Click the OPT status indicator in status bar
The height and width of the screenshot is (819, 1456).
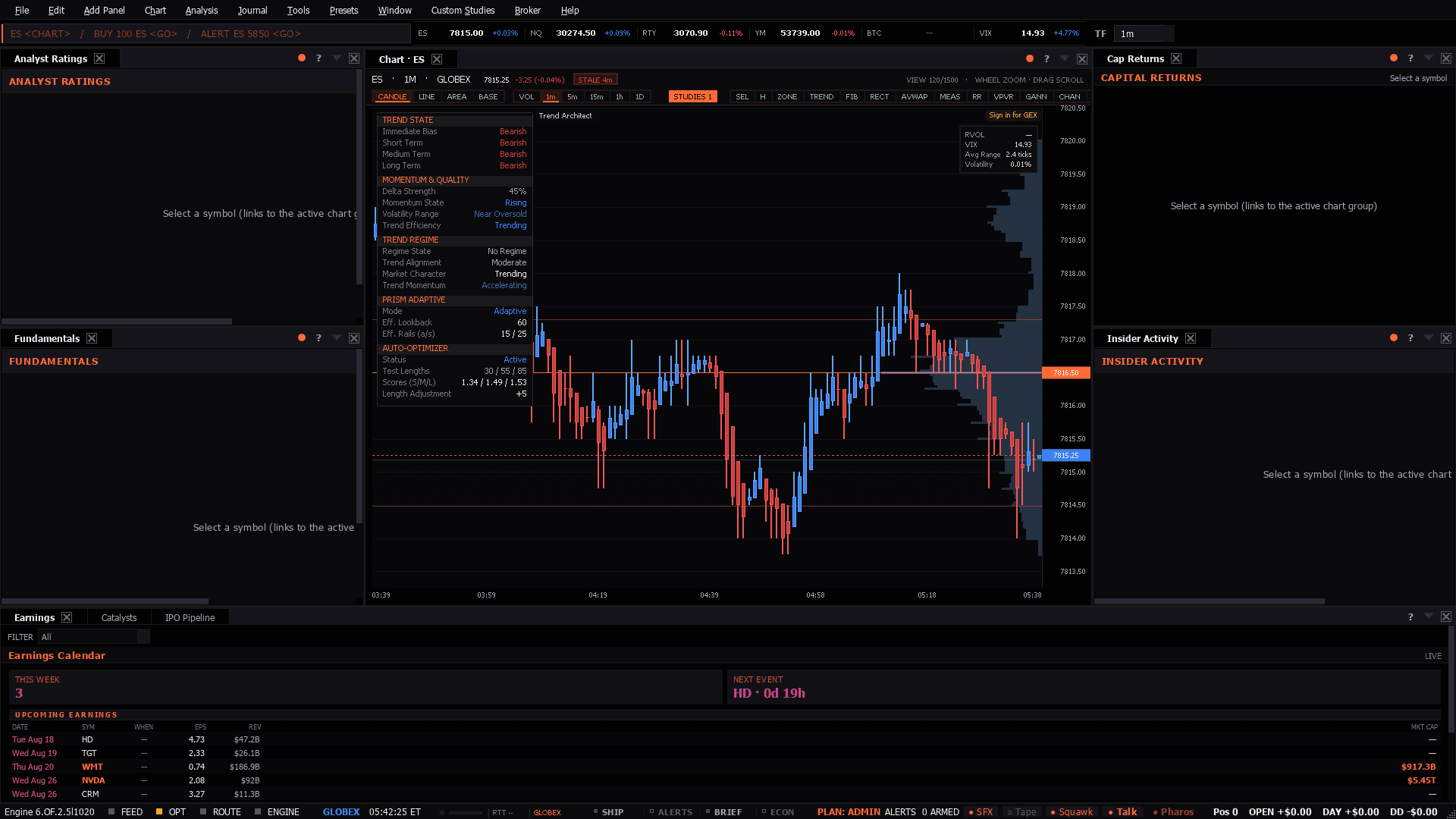tap(171, 811)
